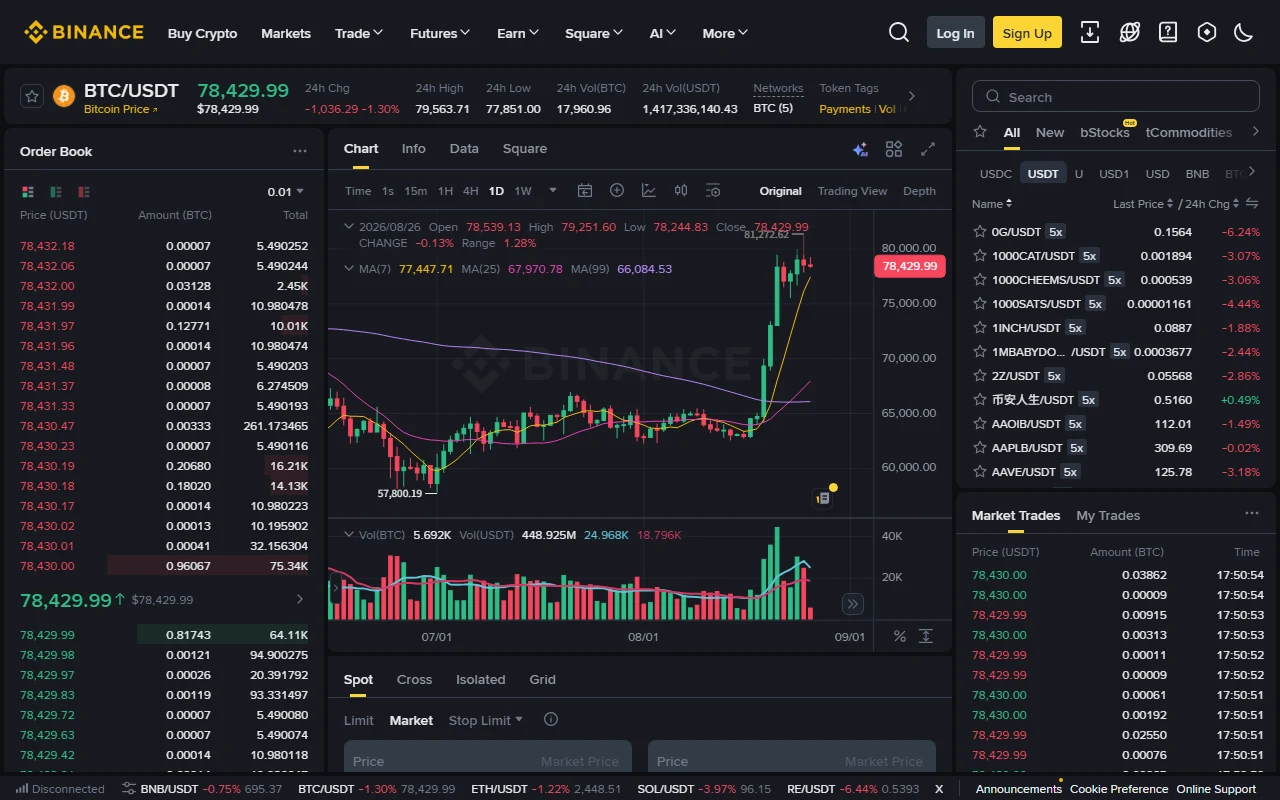Open the Order Book three-dots menu

point(300,151)
